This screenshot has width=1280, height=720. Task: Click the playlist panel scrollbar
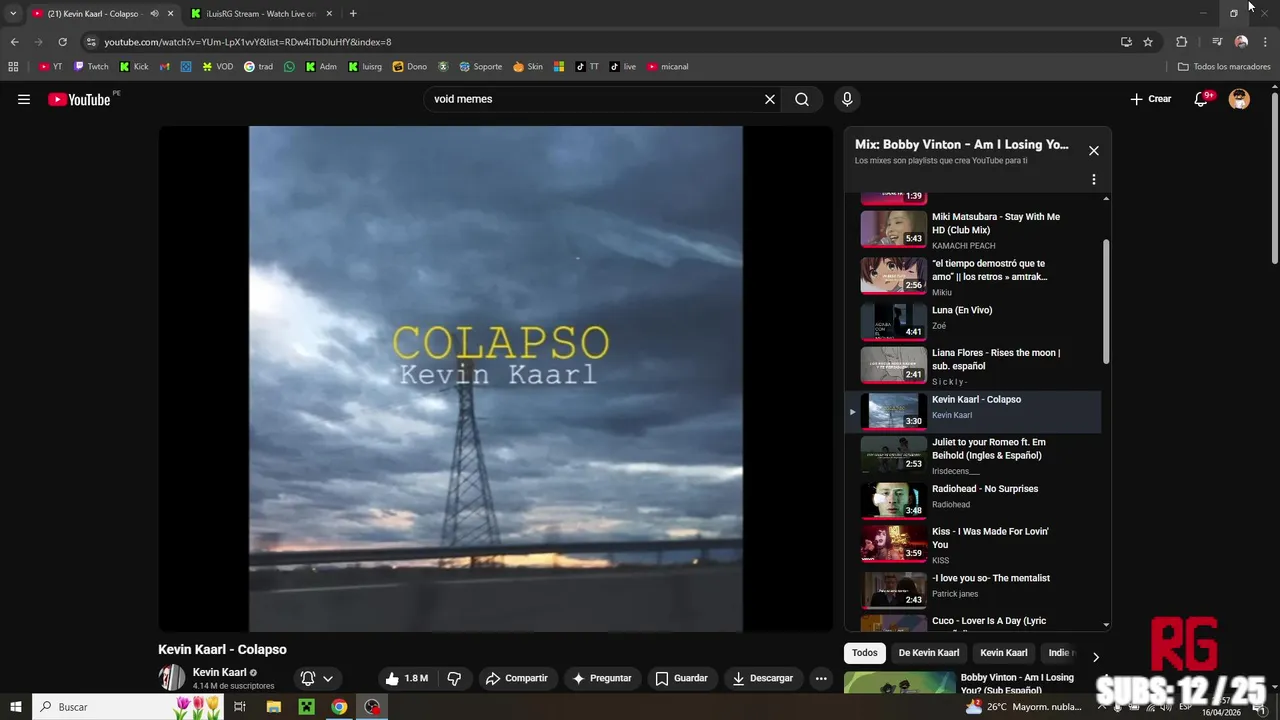1106,302
